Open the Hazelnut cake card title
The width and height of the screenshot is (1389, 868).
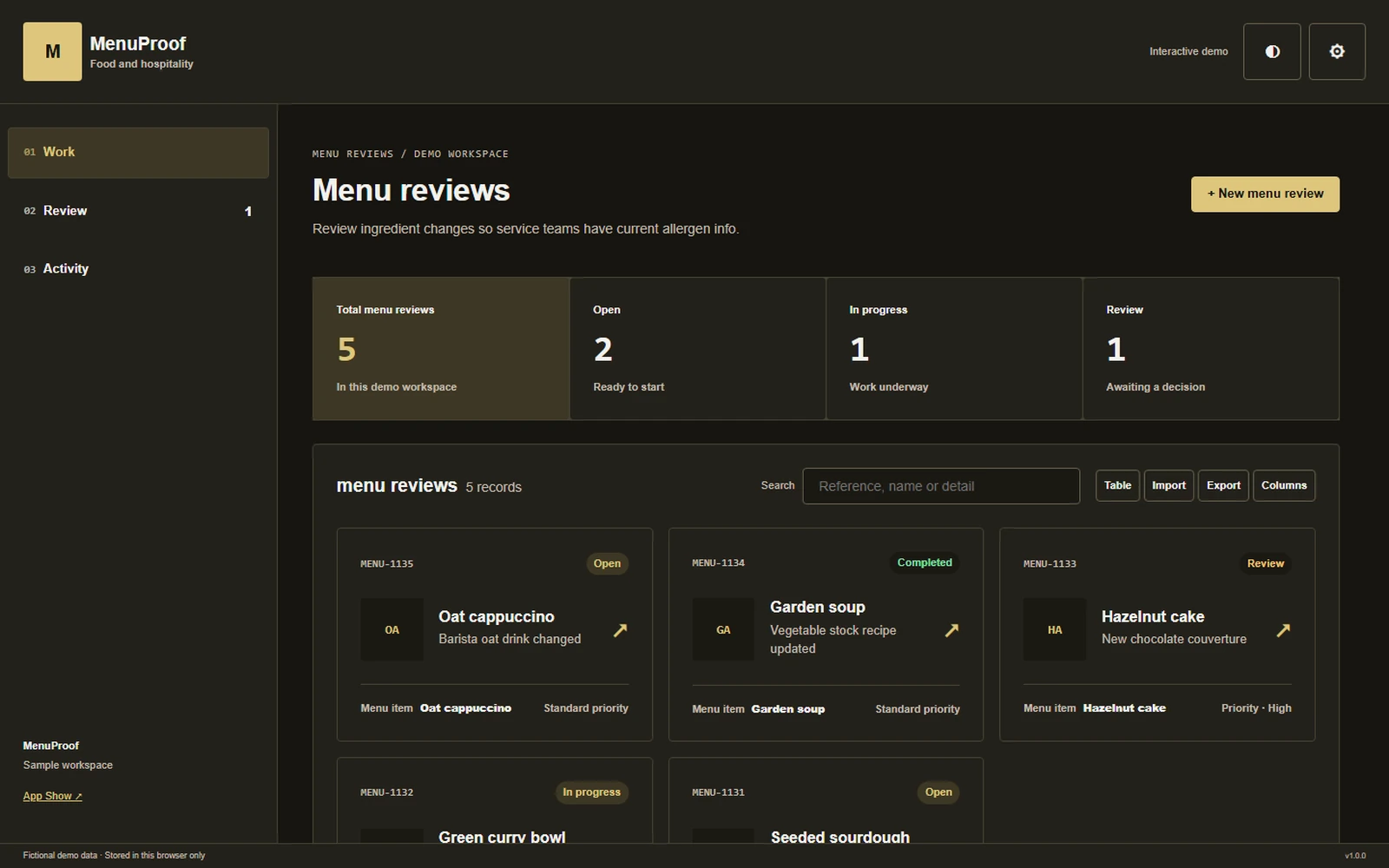[x=1153, y=616]
